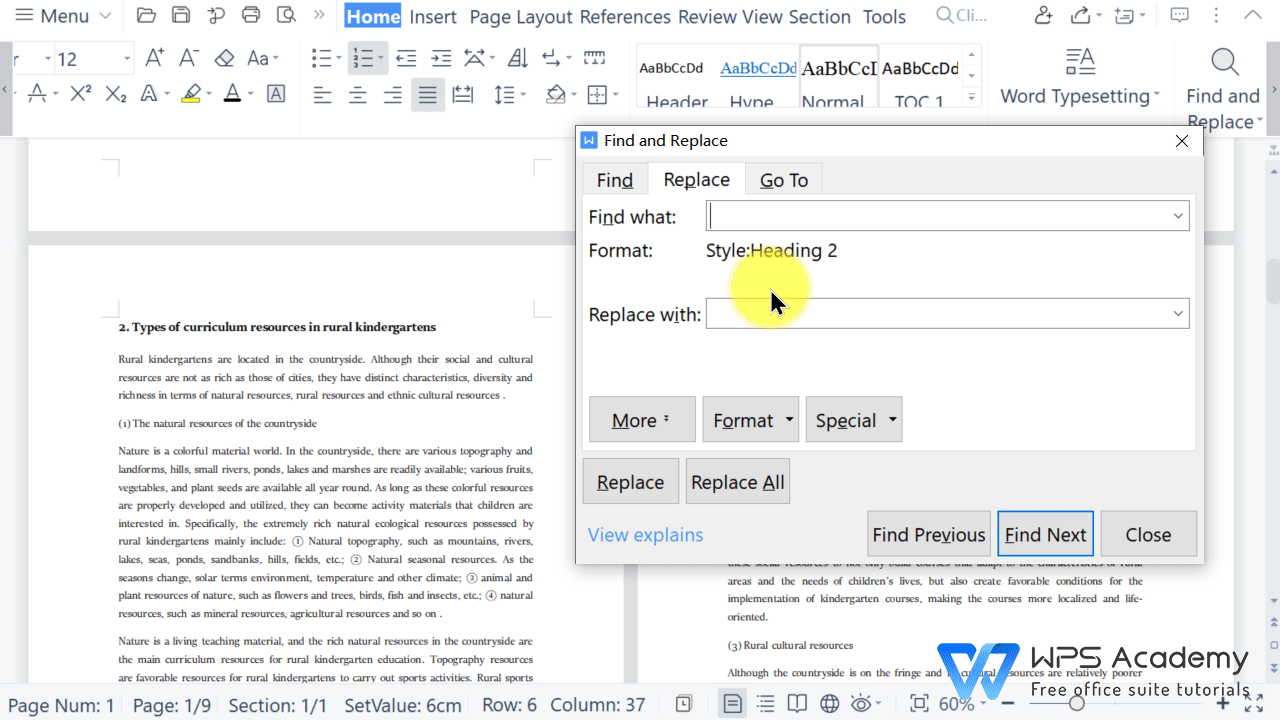Expand the Format dropdown menu
The width and height of the screenshot is (1280, 720).
tap(750, 419)
